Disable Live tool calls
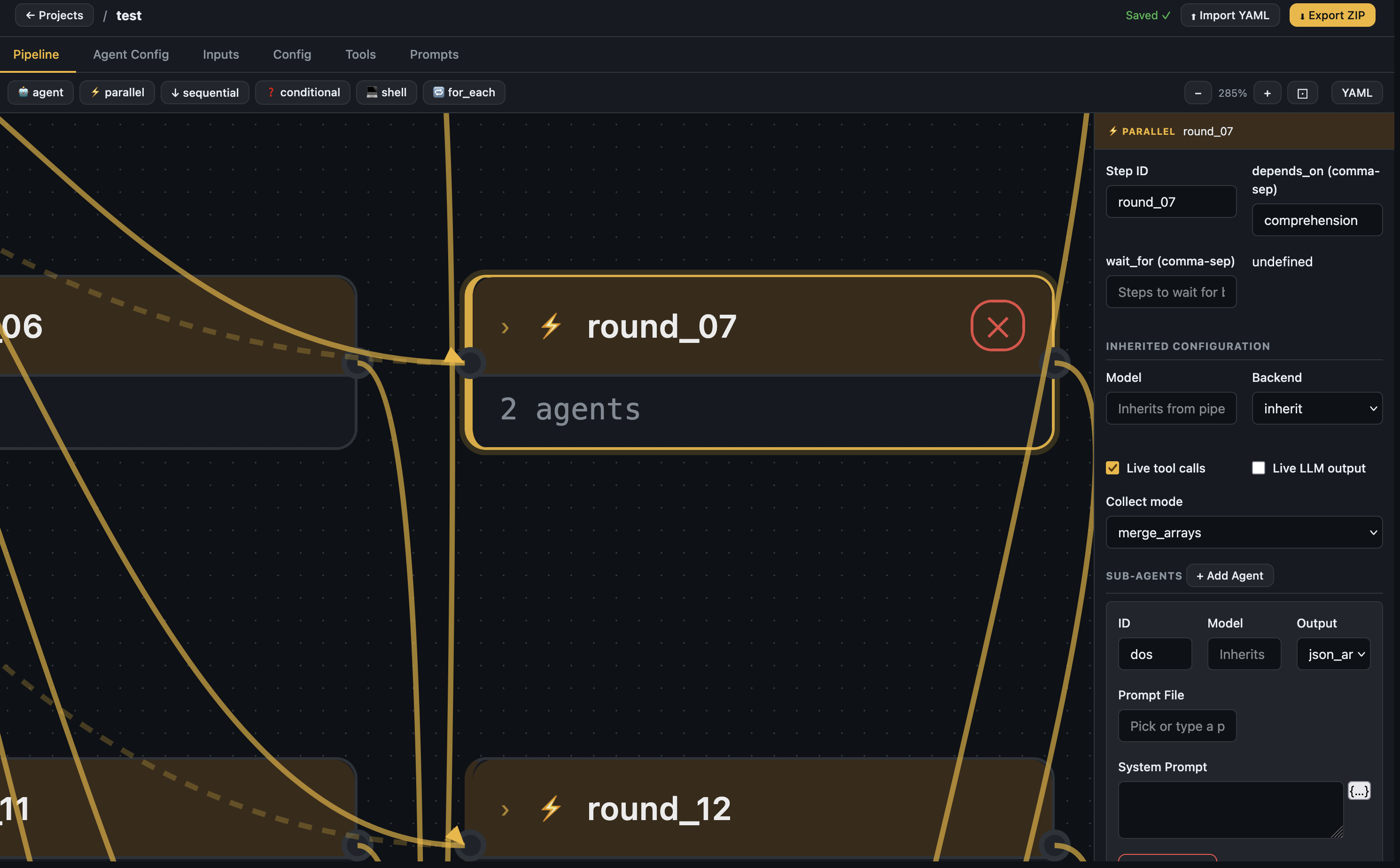This screenshot has width=1400, height=868. click(x=1112, y=468)
